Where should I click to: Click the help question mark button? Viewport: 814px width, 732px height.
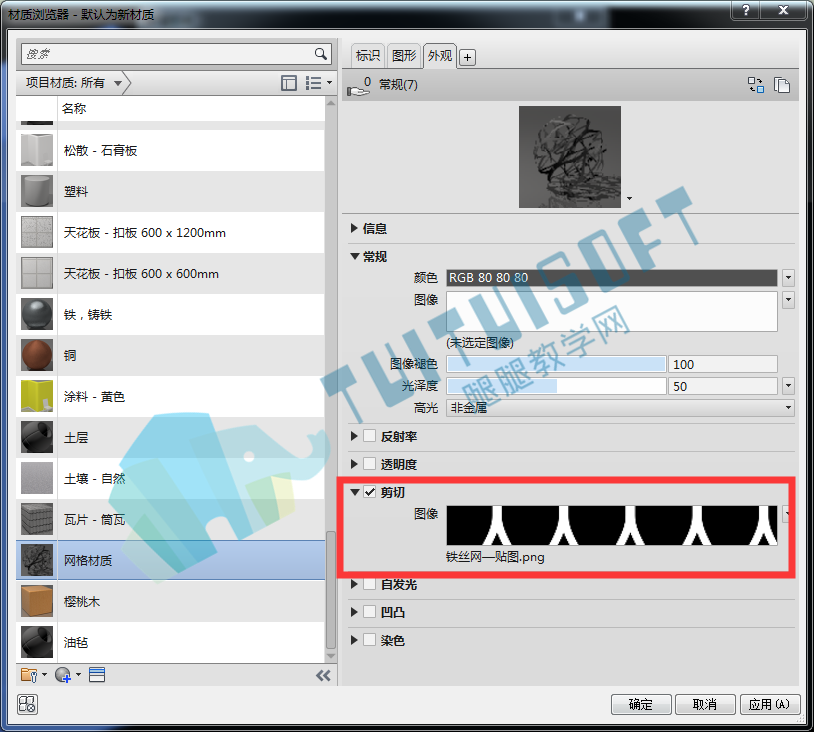pyautogui.click(x=746, y=10)
